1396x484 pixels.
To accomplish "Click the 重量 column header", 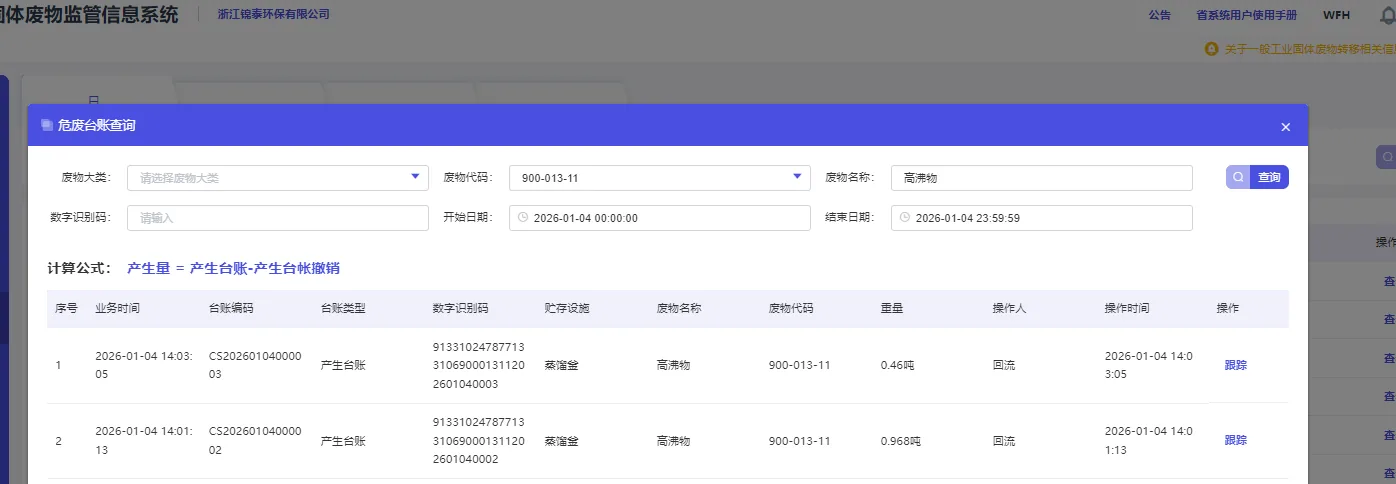I will [x=892, y=308].
